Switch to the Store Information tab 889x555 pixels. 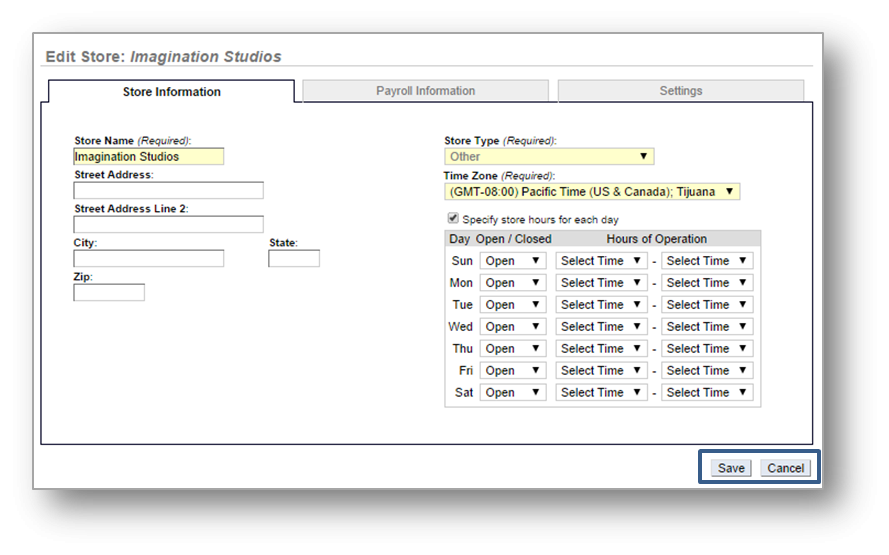(x=171, y=91)
